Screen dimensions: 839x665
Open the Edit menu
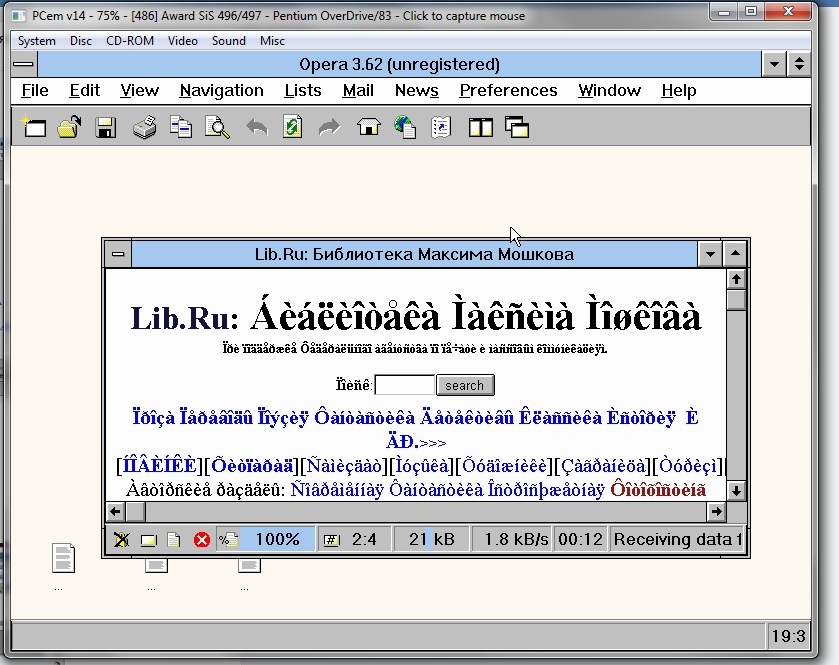pyautogui.click(x=85, y=90)
